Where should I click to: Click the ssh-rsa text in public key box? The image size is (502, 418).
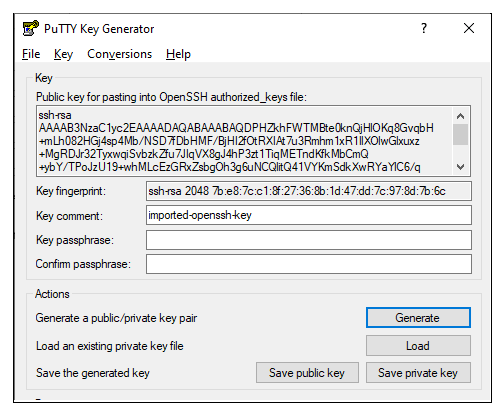(x=55, y=115)
